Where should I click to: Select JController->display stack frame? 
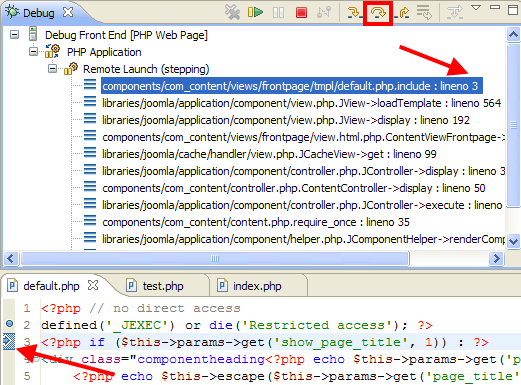click(303, 171)
